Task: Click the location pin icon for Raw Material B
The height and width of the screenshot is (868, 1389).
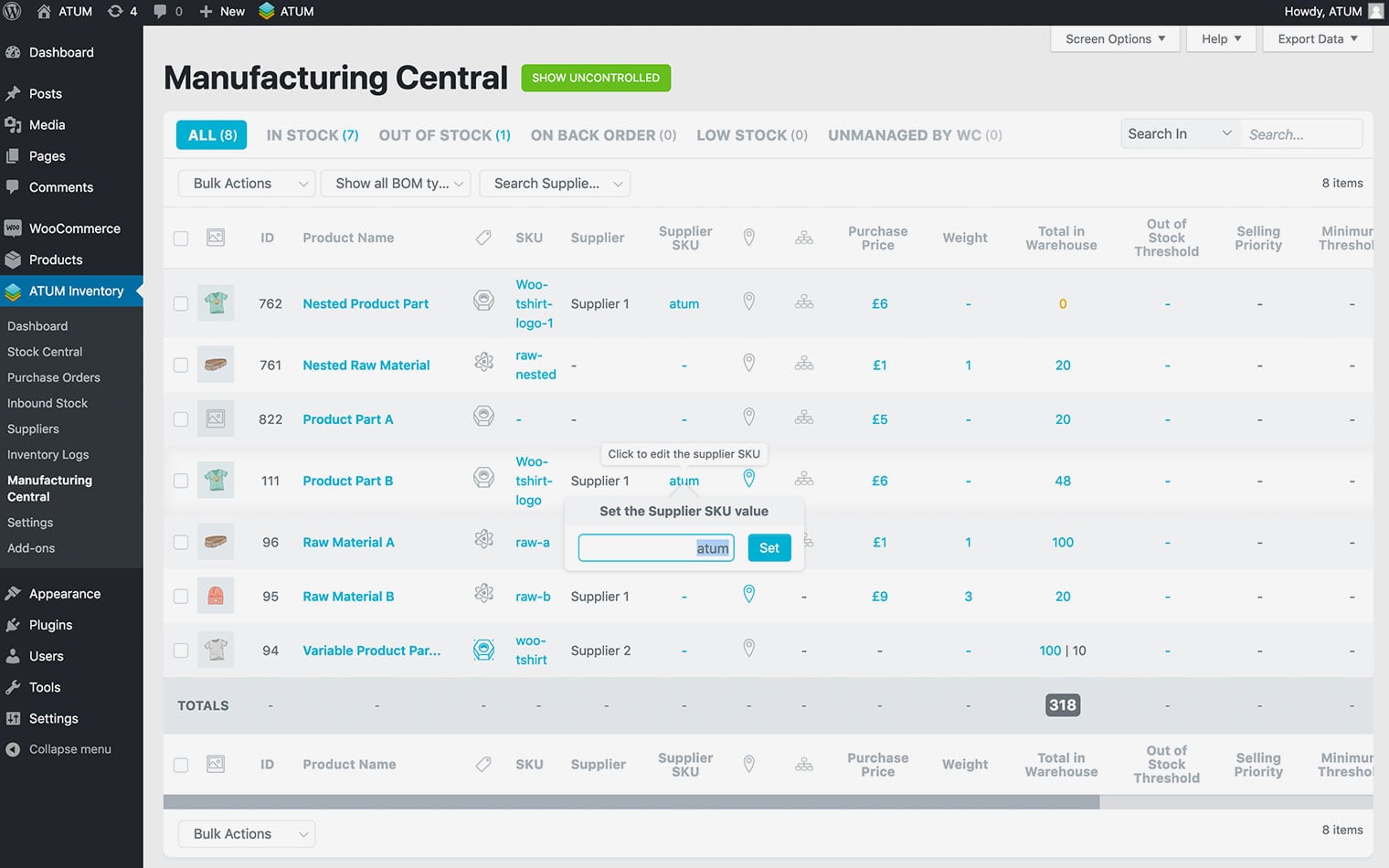Action: pyautogui.click(x=748, y=595)
